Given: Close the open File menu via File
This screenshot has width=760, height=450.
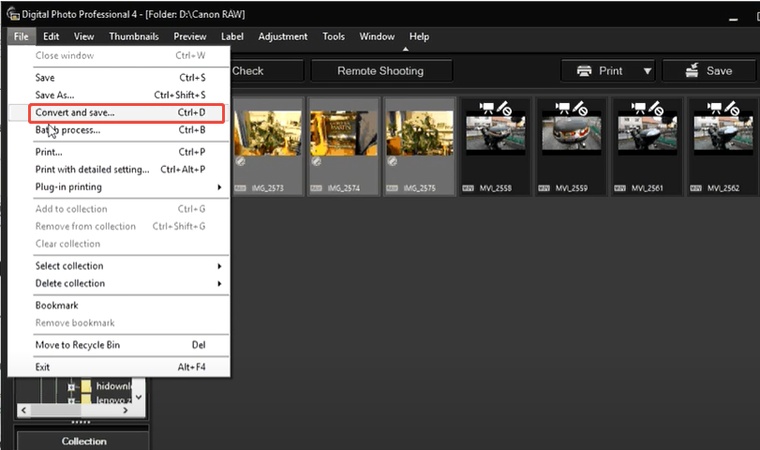Looking at the screenshot, I should click(x=21, y=36).
